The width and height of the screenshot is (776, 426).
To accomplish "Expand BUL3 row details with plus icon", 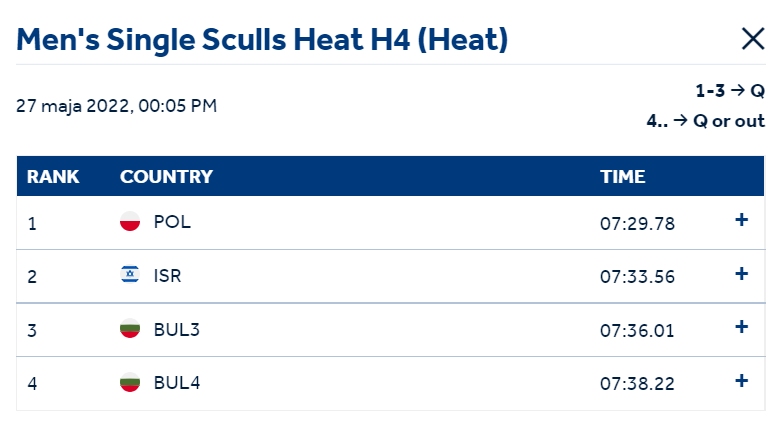I will (x=741, y=327).
